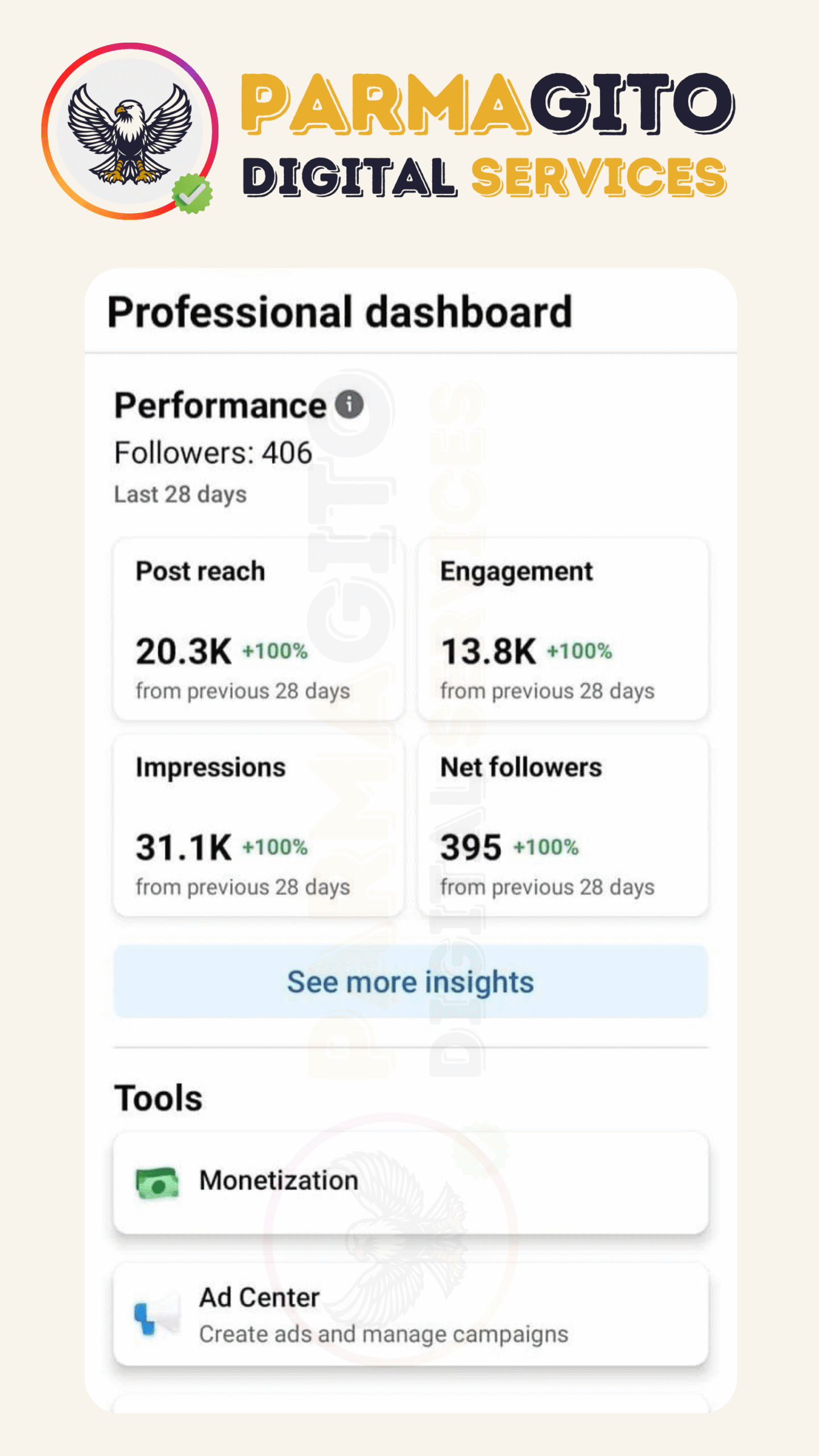Open the Engagement card title

click(x=516, y=571)
